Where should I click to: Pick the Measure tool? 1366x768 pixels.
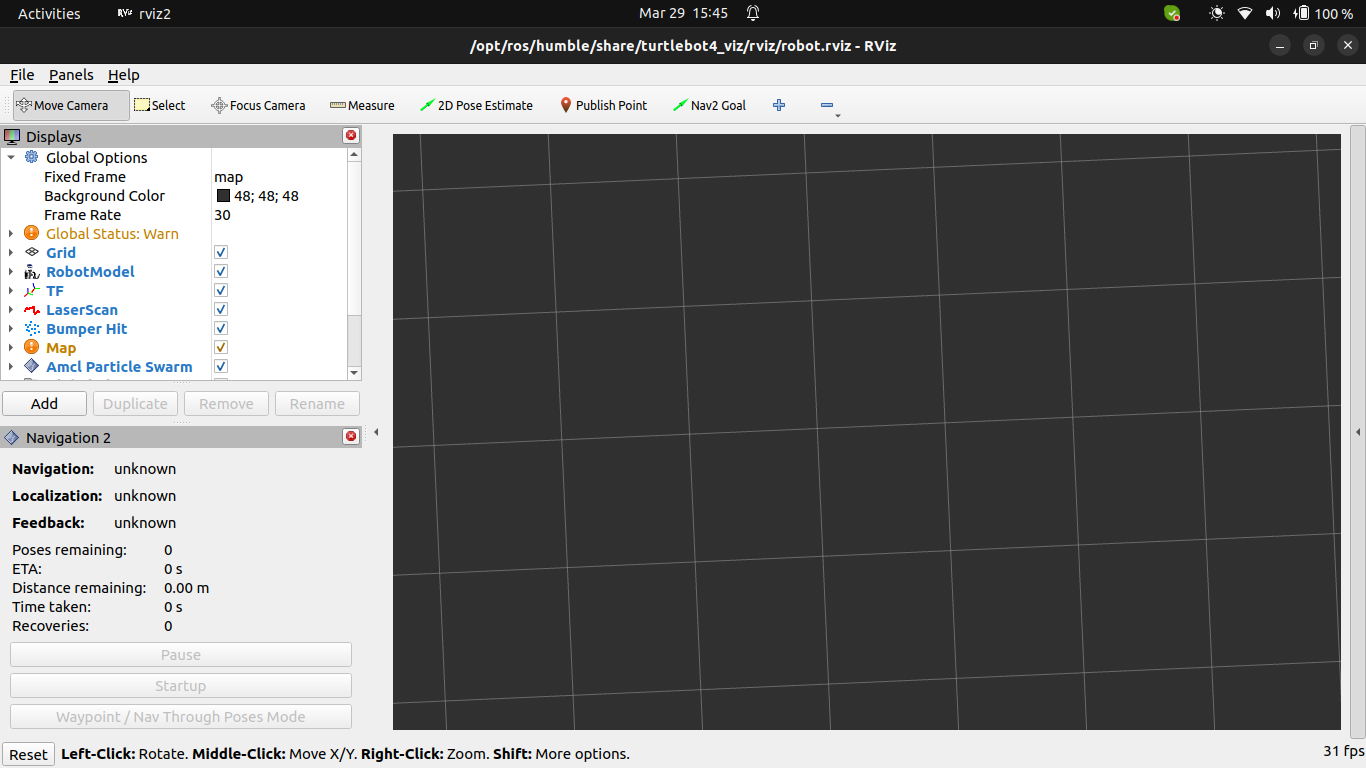362,105
